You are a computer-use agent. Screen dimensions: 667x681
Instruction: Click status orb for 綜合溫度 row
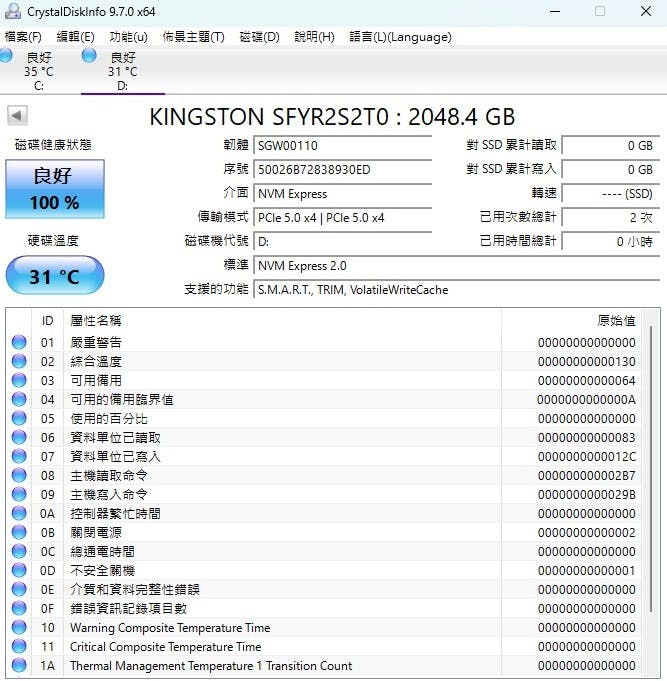click(19, 361)
